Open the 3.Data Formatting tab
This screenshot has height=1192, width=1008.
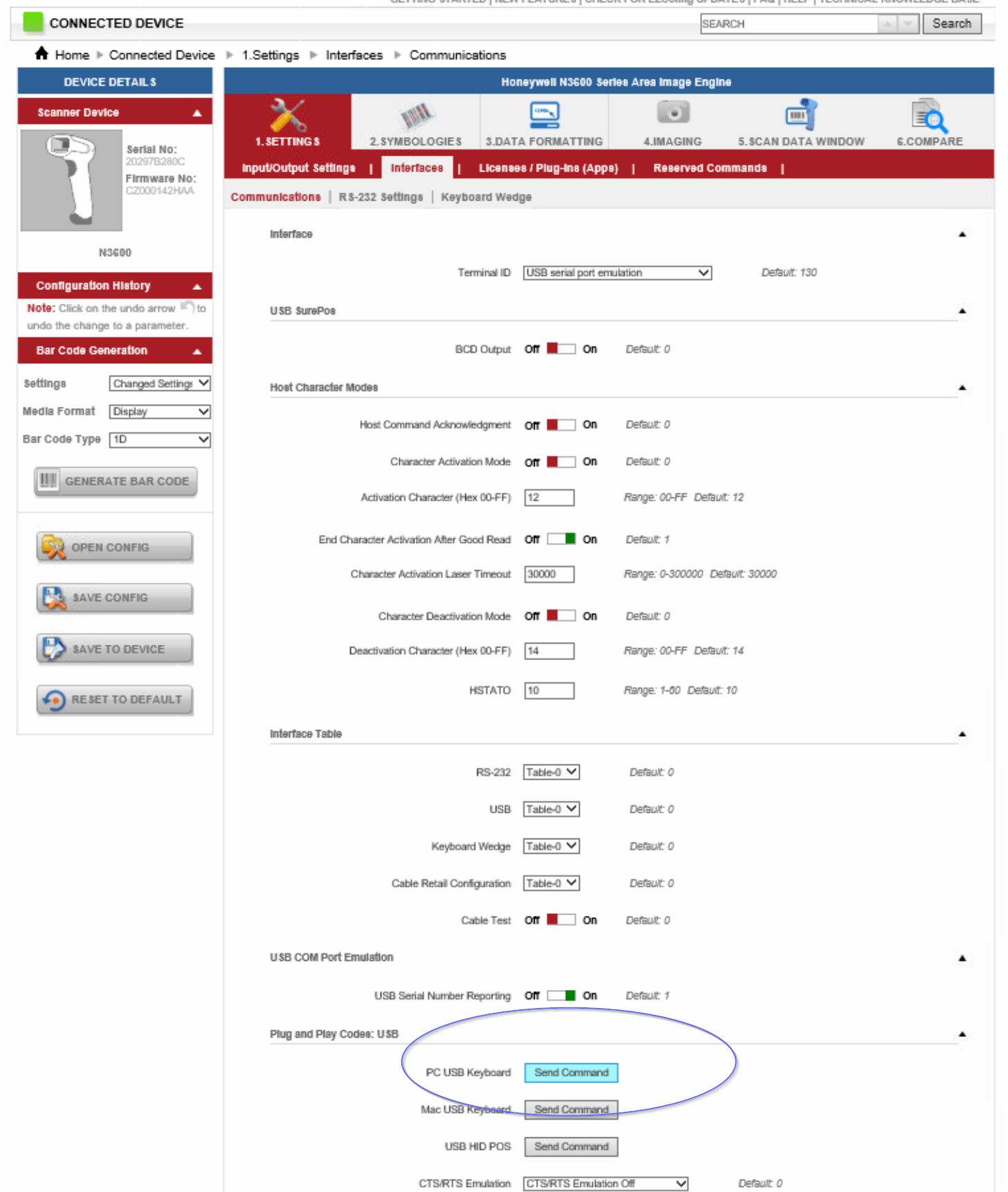tap(544, 122)
